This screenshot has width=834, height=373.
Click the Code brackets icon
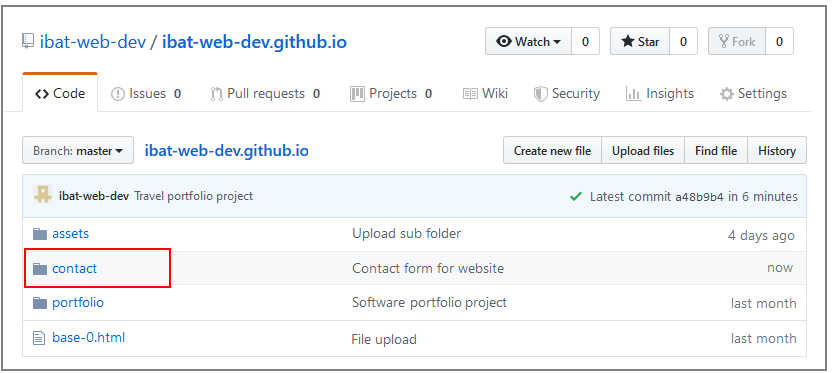42,94
